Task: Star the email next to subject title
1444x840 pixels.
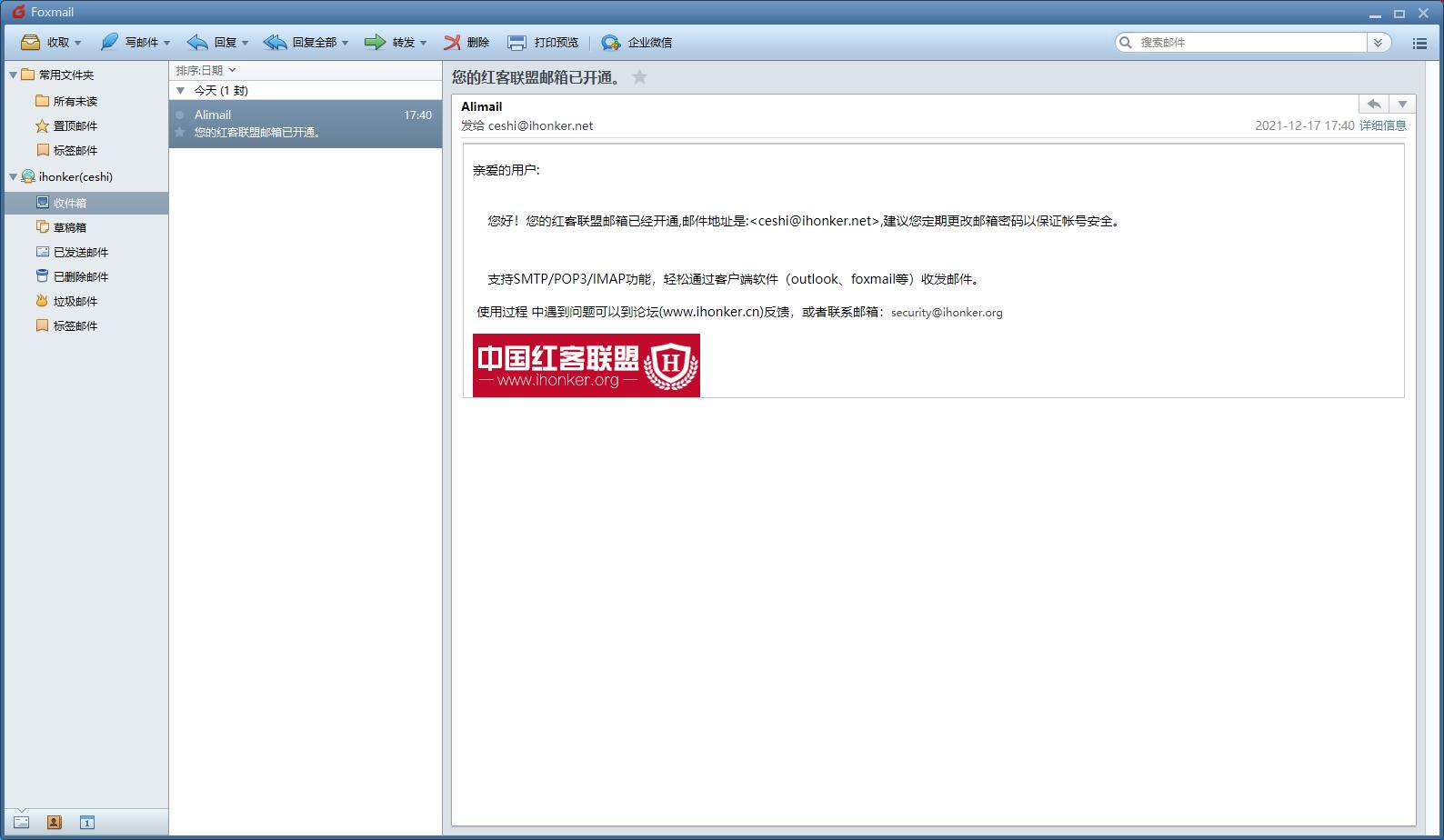Action: [x=640, y=77]
